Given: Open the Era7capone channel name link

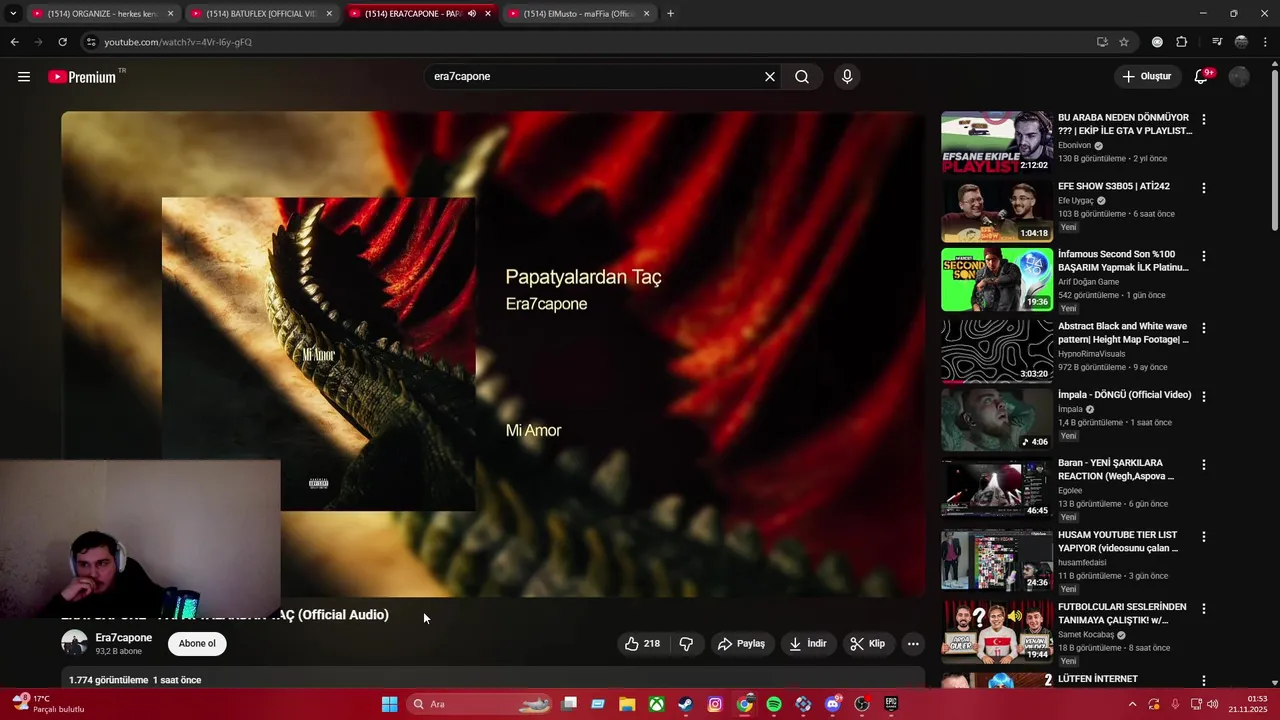Looking at the screenshot, I should point(124,638).
